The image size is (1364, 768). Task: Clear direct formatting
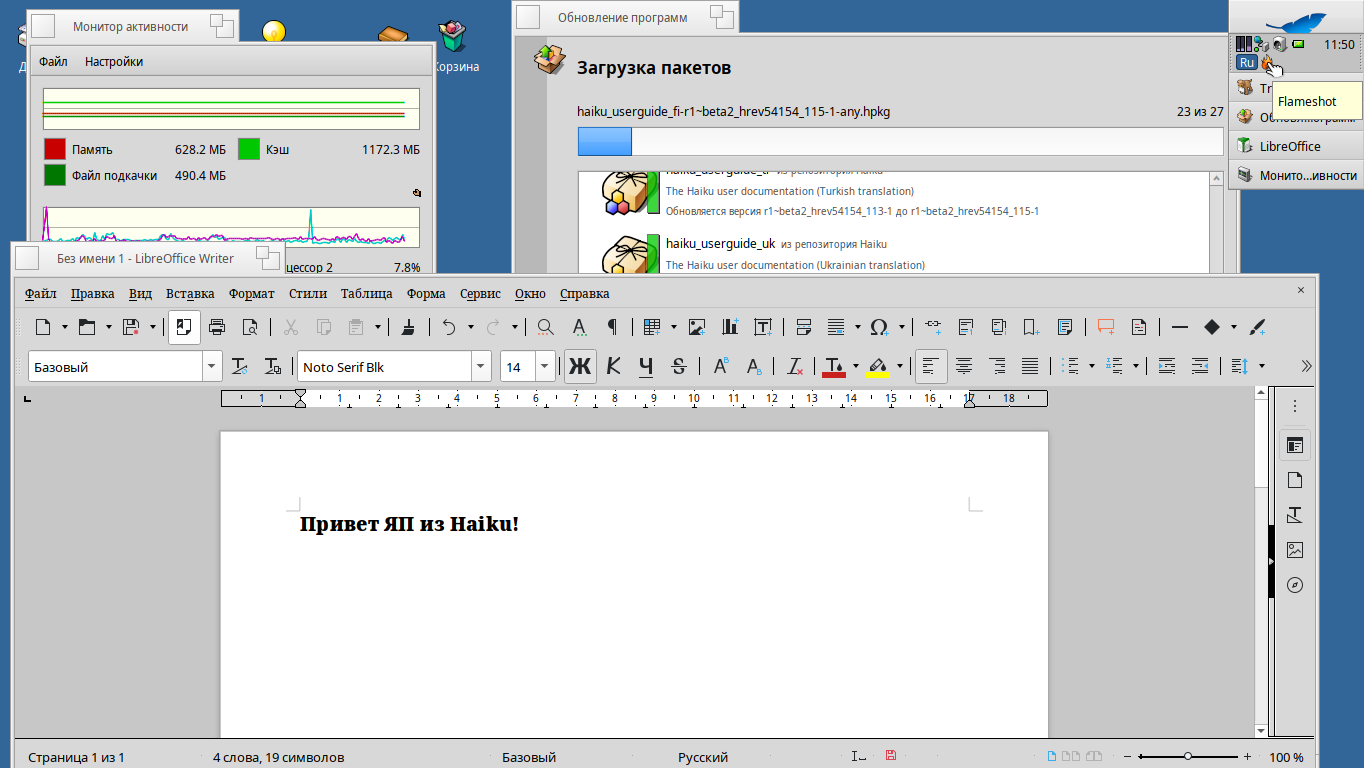(x=795, y=367)
